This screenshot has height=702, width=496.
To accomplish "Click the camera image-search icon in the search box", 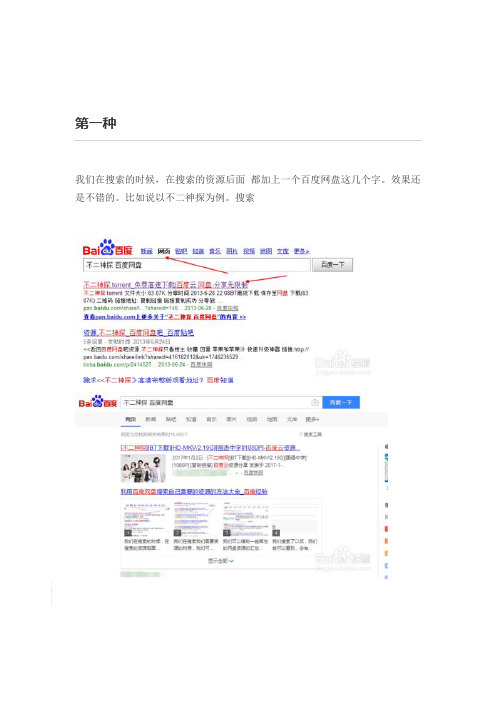I will [x=315, y=402].
